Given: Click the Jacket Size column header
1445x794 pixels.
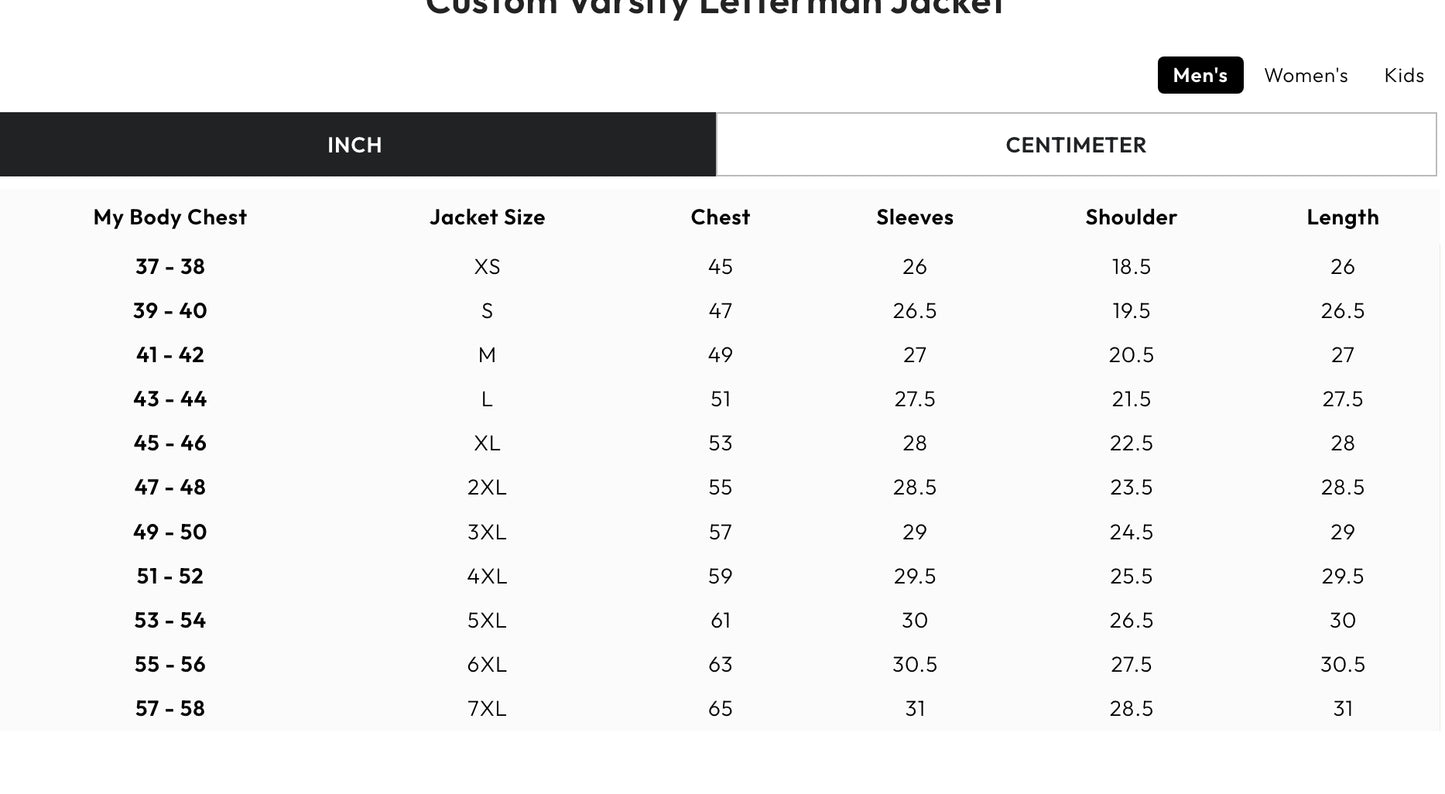Looking at the screenshot, I should point(487,215).
